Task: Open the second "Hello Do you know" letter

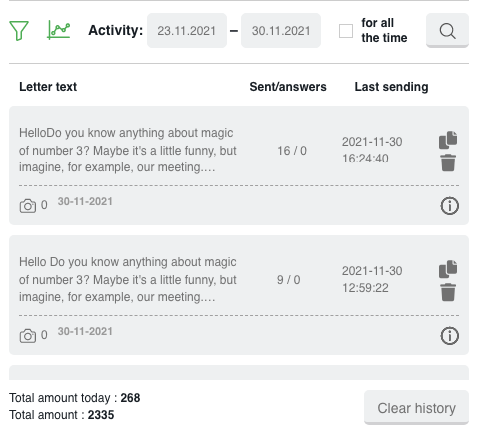Action: coord(128,279)
